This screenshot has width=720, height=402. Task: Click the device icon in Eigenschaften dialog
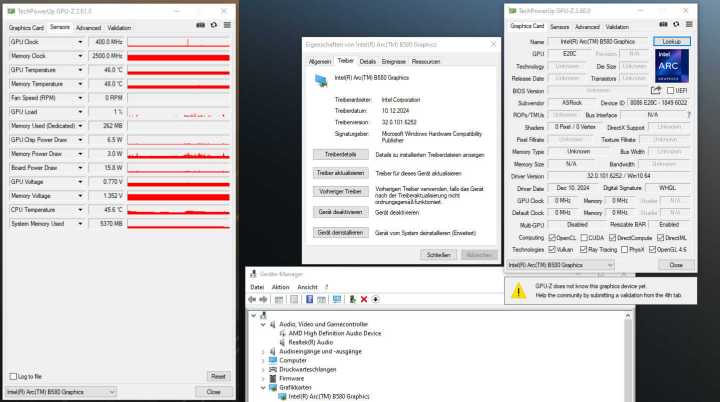[321, 80]
